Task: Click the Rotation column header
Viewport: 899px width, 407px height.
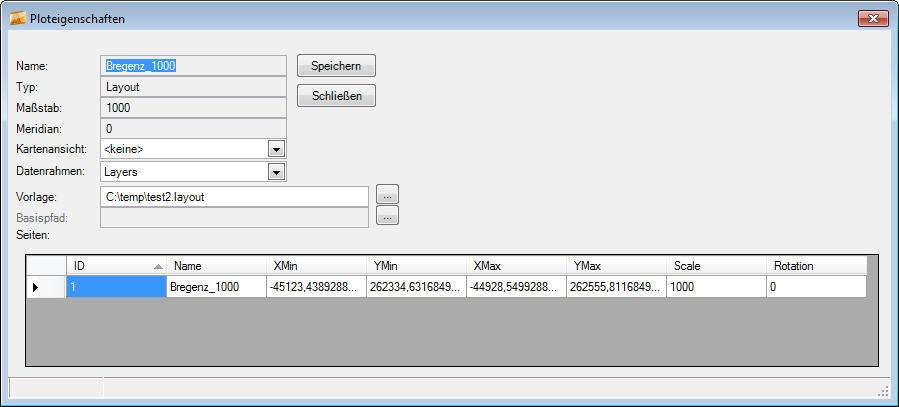Action: pos(816,266)
